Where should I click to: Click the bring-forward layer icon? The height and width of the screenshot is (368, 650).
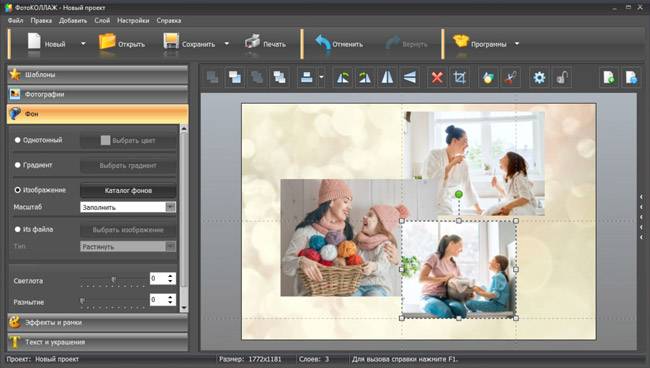pos(235,77)
